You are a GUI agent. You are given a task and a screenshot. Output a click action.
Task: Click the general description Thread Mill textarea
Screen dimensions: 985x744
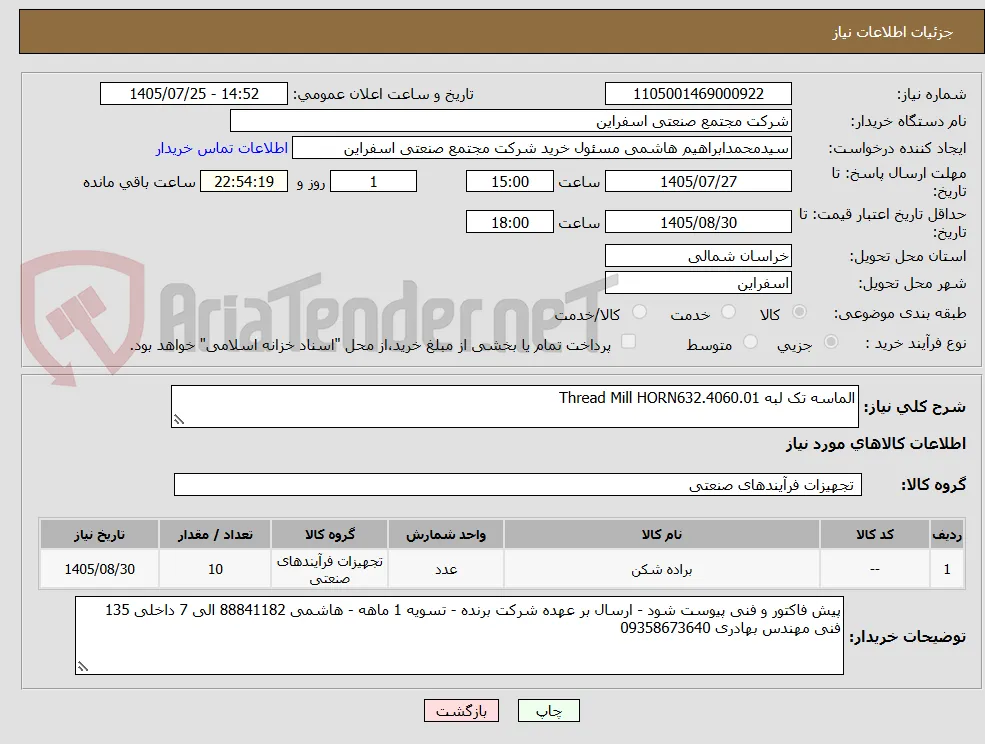coord(514,407)
